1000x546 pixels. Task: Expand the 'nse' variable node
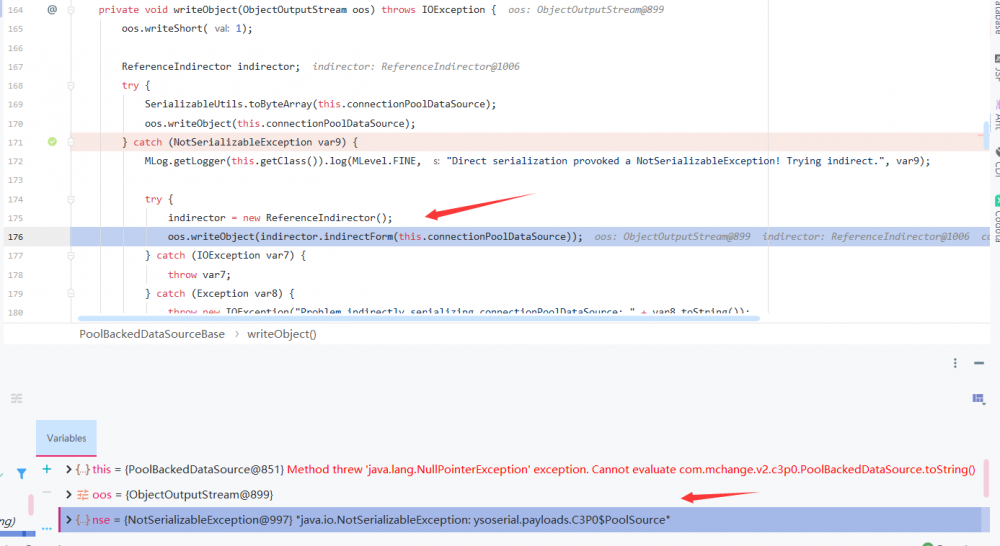click(68, 520)
